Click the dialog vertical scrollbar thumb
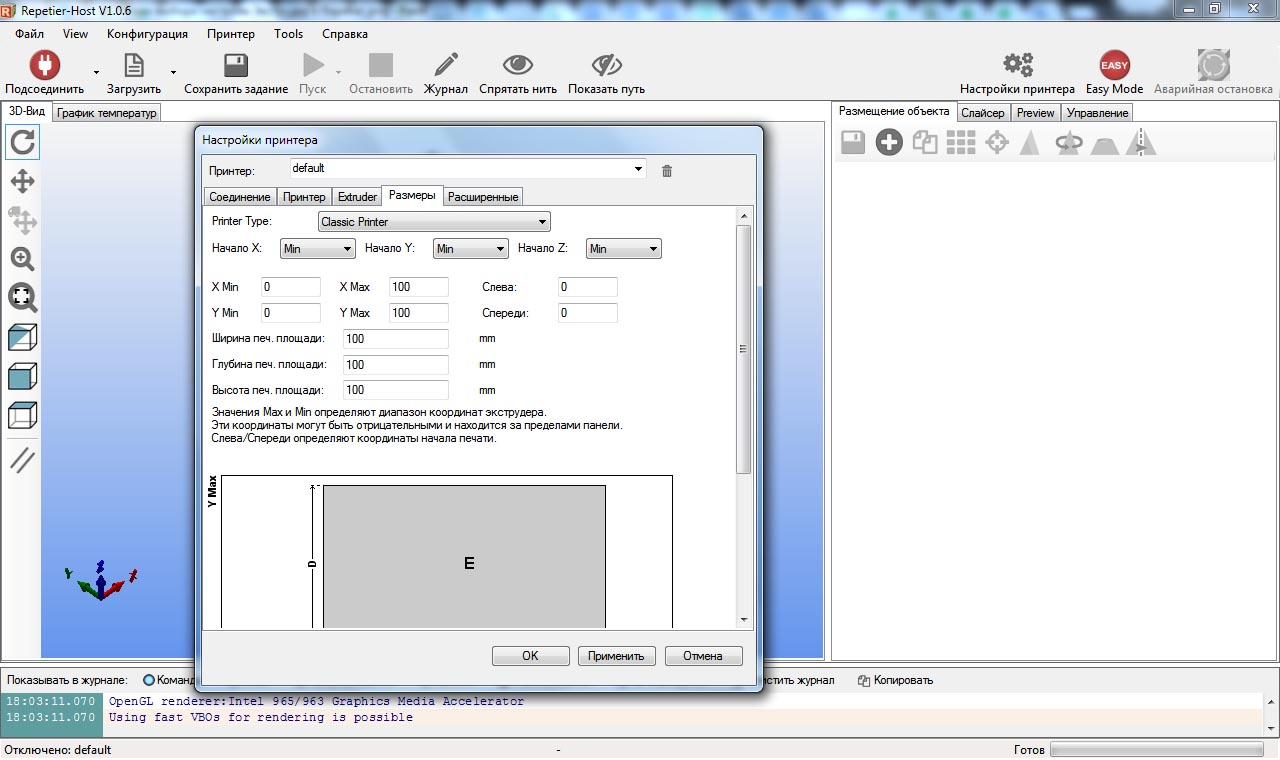The image size is (1280, 760). [x=743, y=349]
